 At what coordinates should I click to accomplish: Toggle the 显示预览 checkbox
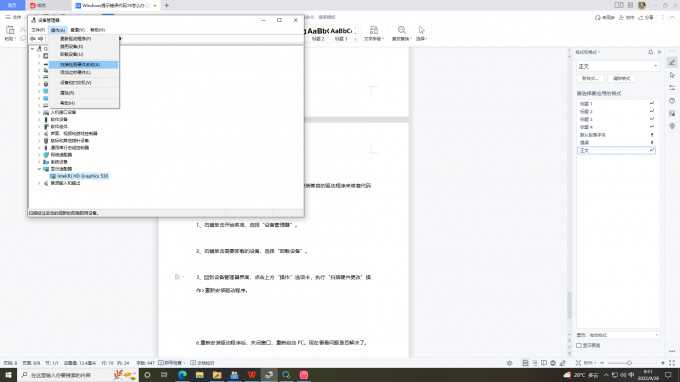click(579, 346)
